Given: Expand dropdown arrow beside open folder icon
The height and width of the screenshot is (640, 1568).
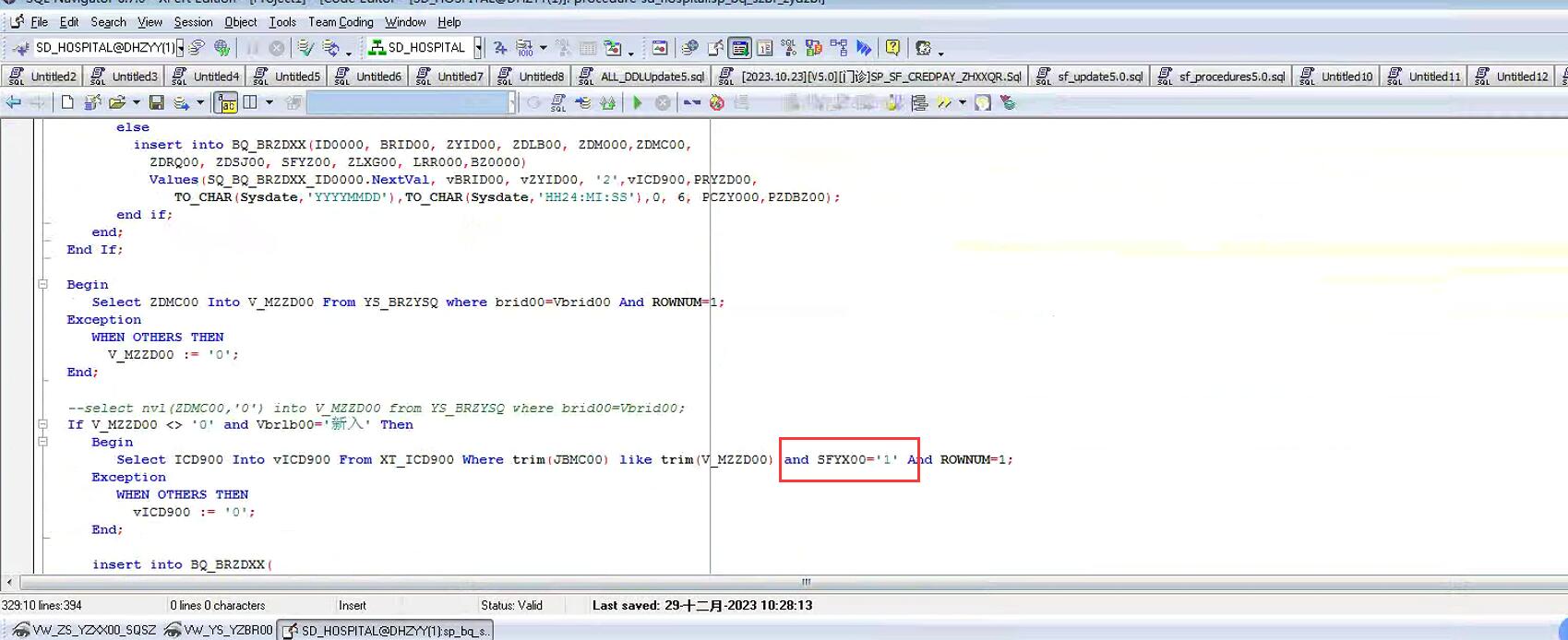Looking at the screenshot, I should 136,102.
